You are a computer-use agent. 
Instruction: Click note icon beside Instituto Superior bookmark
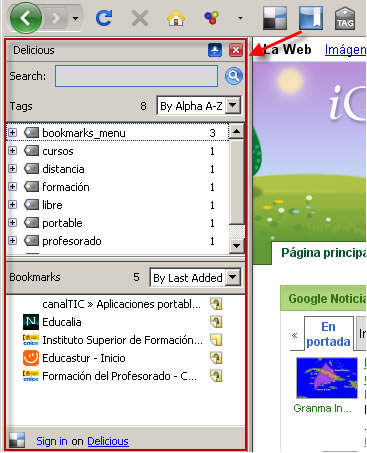tap(216, 340)
